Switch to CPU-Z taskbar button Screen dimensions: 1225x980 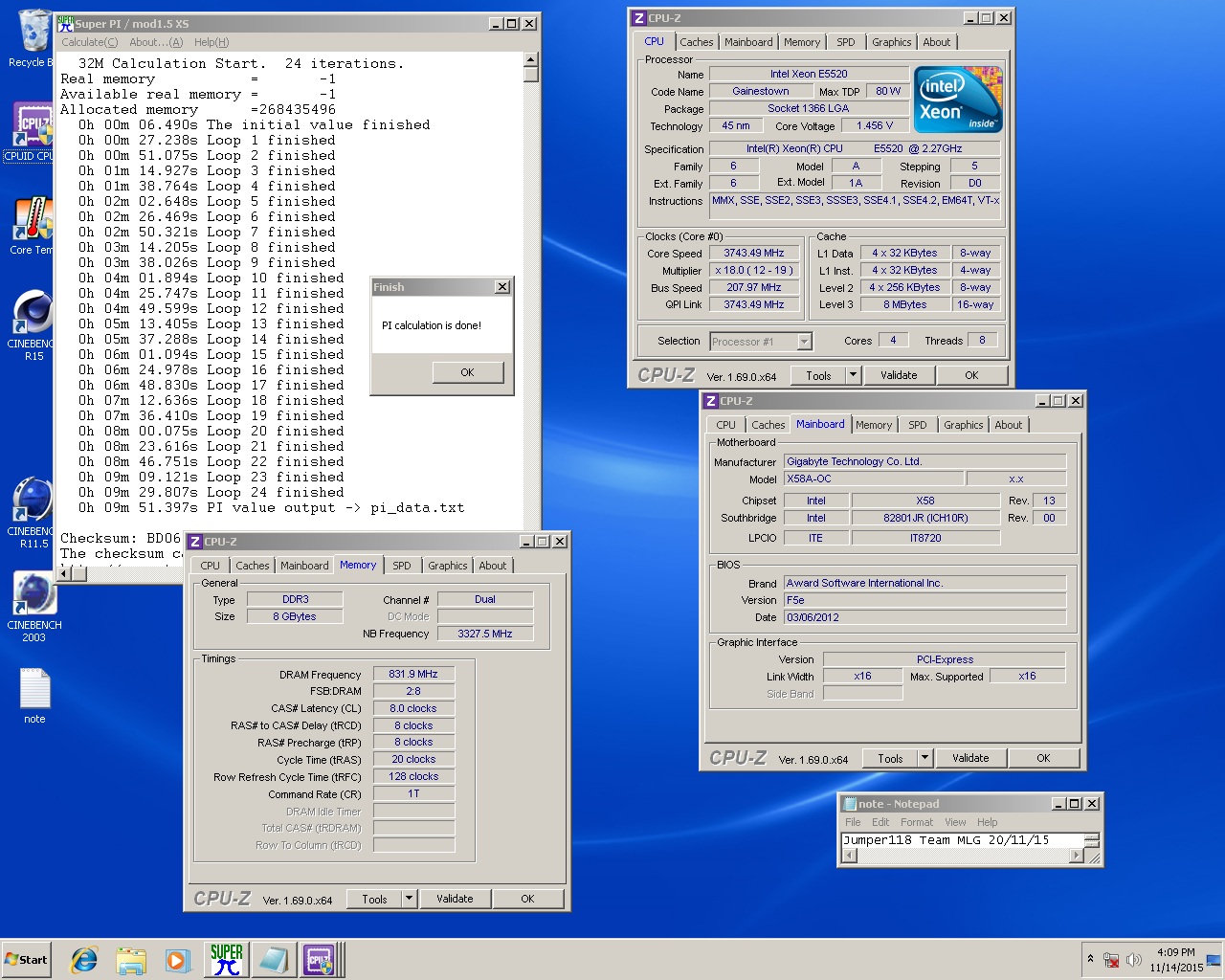click(x=320, y=960)
